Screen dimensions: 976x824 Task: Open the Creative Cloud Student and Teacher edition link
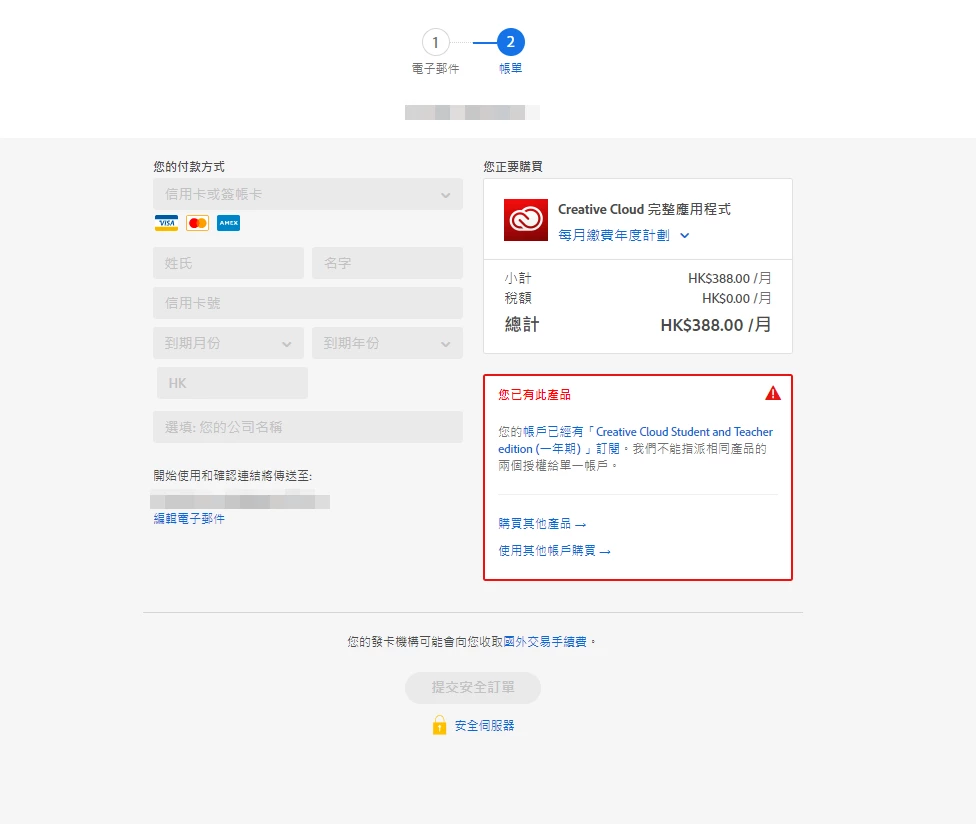pyautogui.click(x=635, y=440)
